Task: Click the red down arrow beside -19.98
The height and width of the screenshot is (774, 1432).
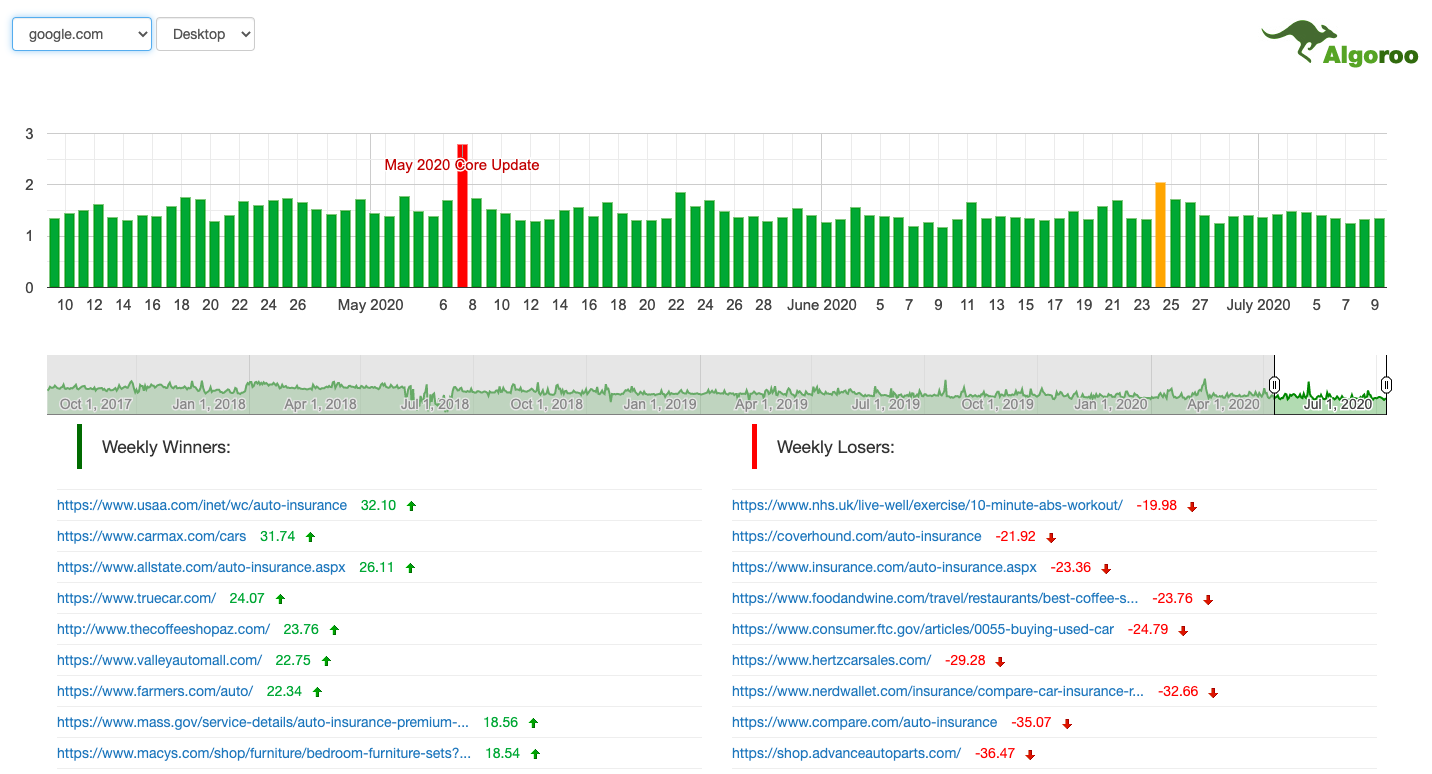Action: coord(1192,507)
